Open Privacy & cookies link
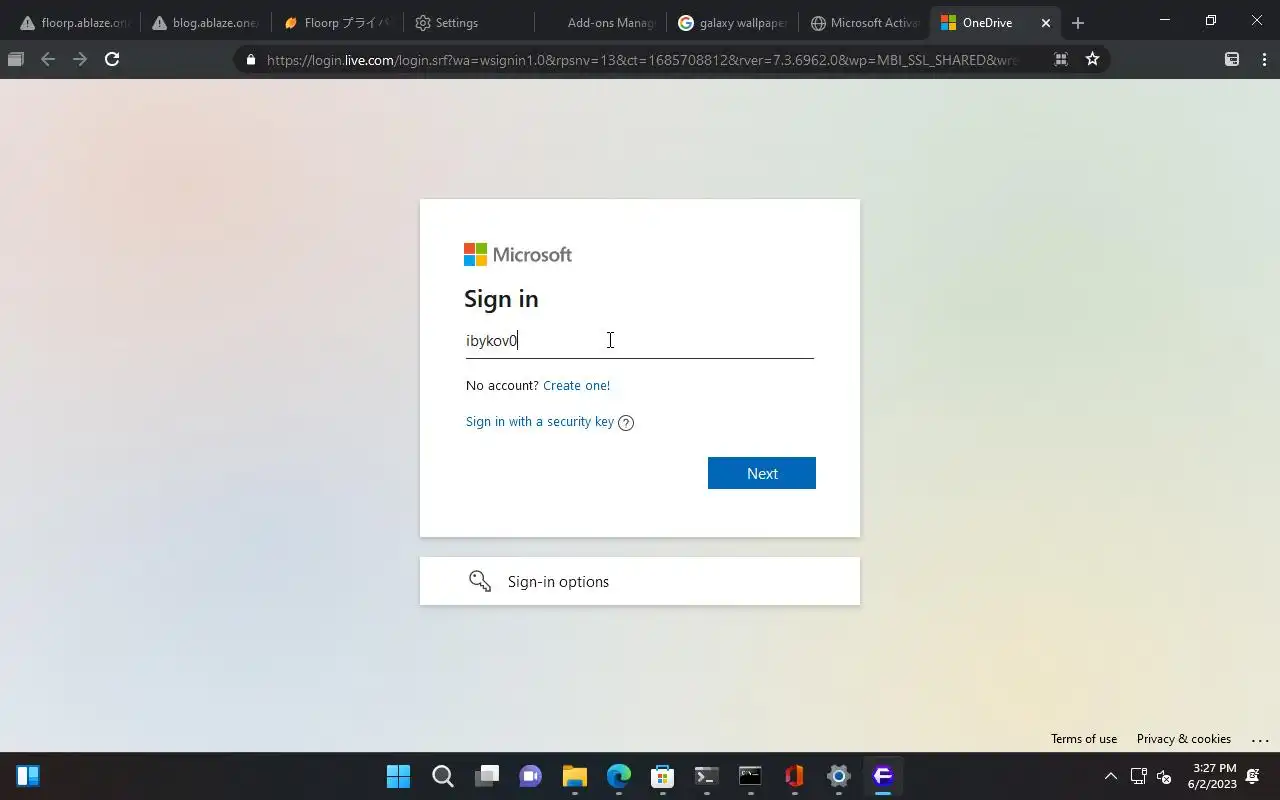Screen dimensions: 1280x800 tap(1184, 739)
